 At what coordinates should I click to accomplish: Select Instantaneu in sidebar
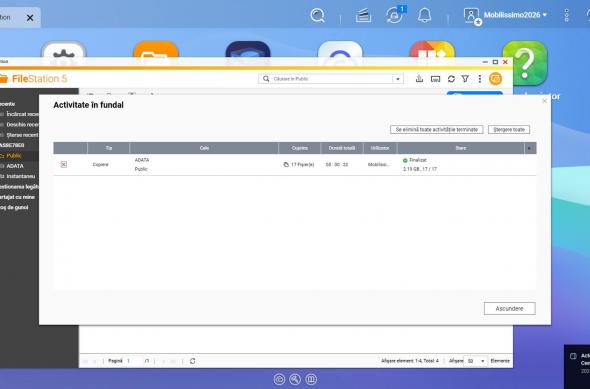pyautogui.click(x=20, y=176)
